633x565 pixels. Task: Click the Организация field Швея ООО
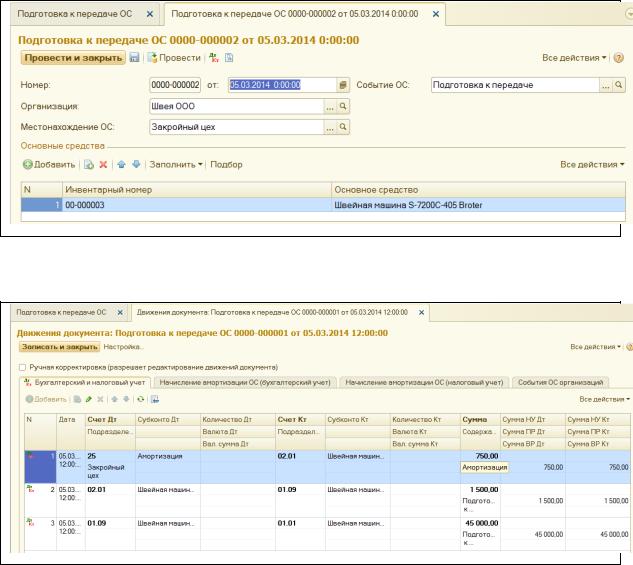pyautogui.click(x=237, y=106)
